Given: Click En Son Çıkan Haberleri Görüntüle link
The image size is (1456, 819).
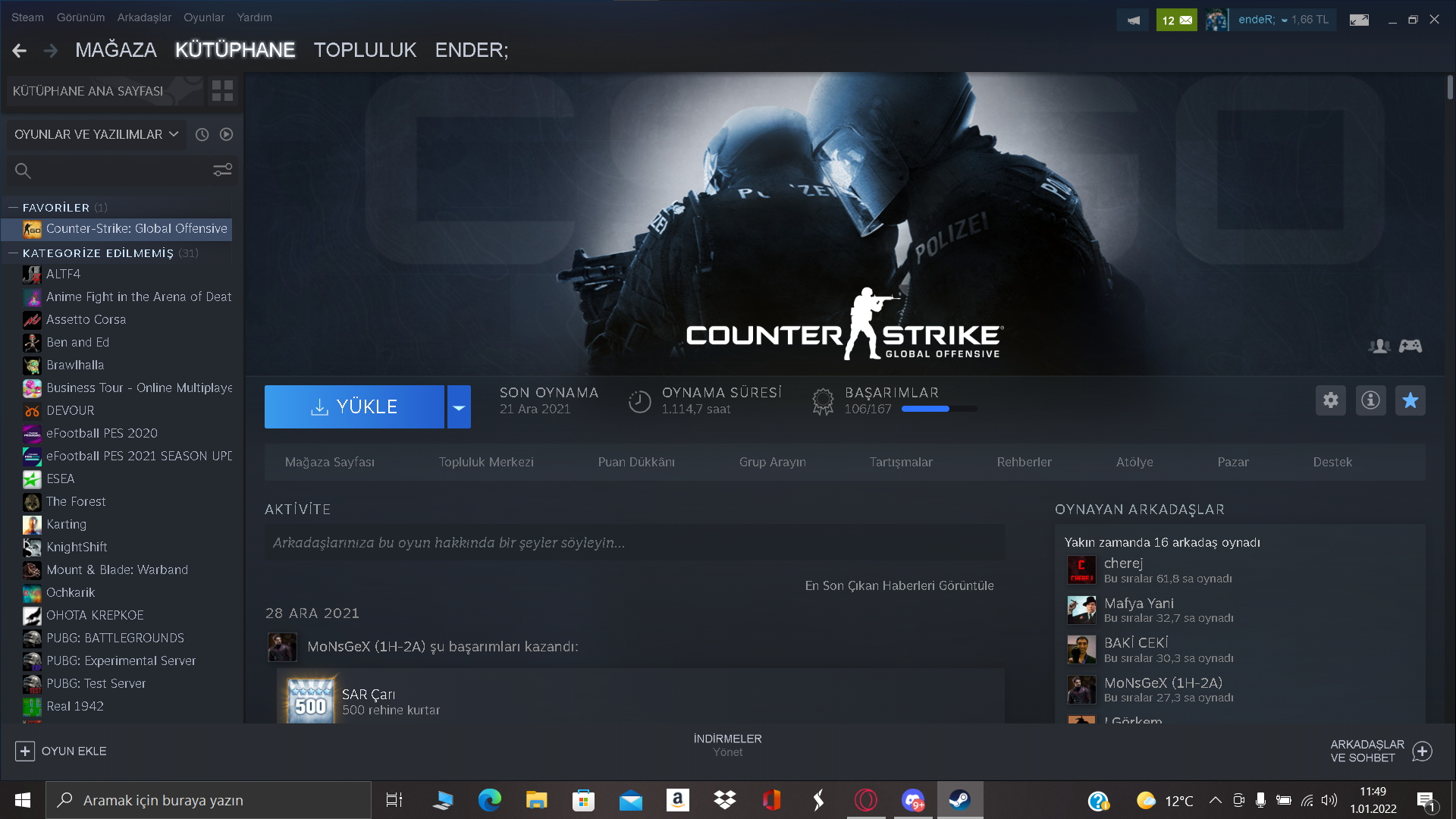Looking at the screenshot, I should point(899,585).
